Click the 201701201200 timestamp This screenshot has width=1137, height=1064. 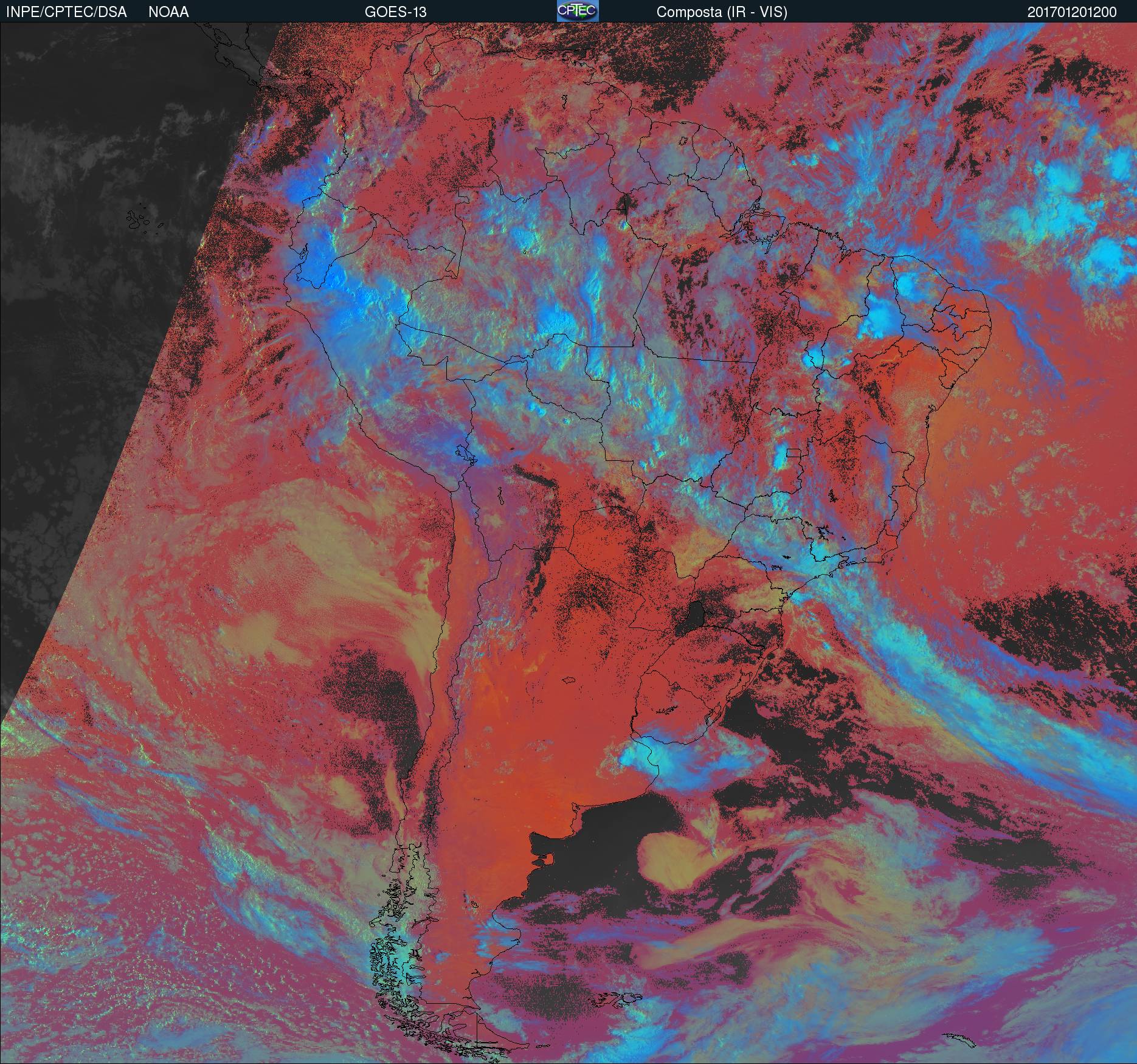click(x=1072, y=12)
